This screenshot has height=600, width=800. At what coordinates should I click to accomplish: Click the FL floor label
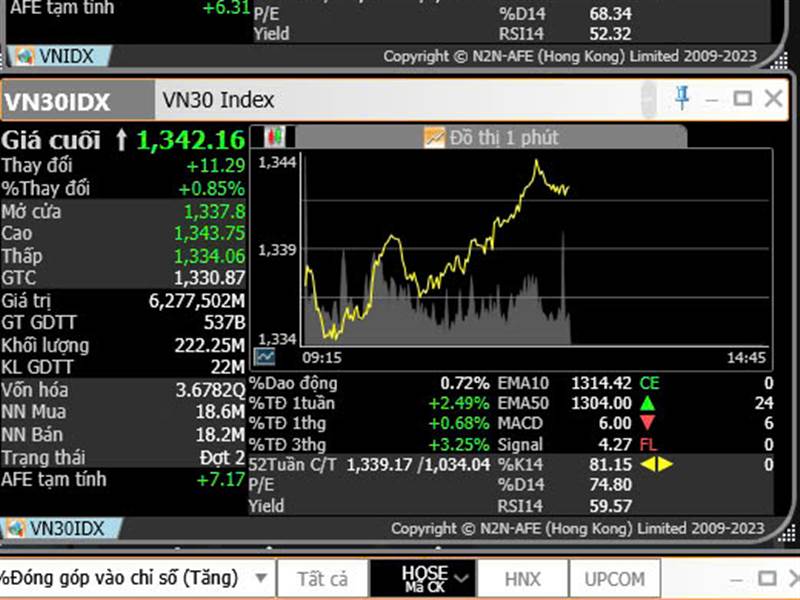648,444
